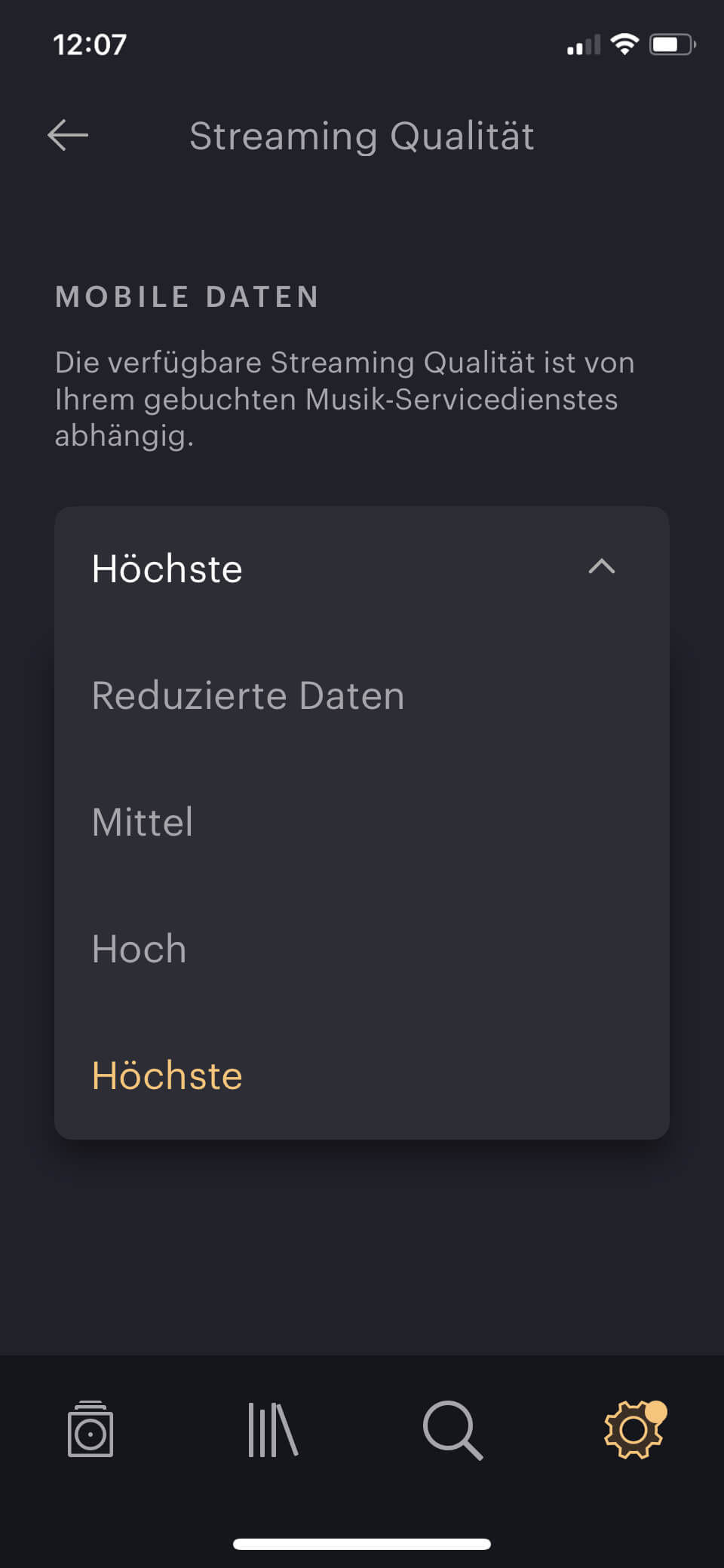Tap the cellular signal bars icon
Screen dimensions: 724x1568
pyautogui.click(x=584, y=45)
